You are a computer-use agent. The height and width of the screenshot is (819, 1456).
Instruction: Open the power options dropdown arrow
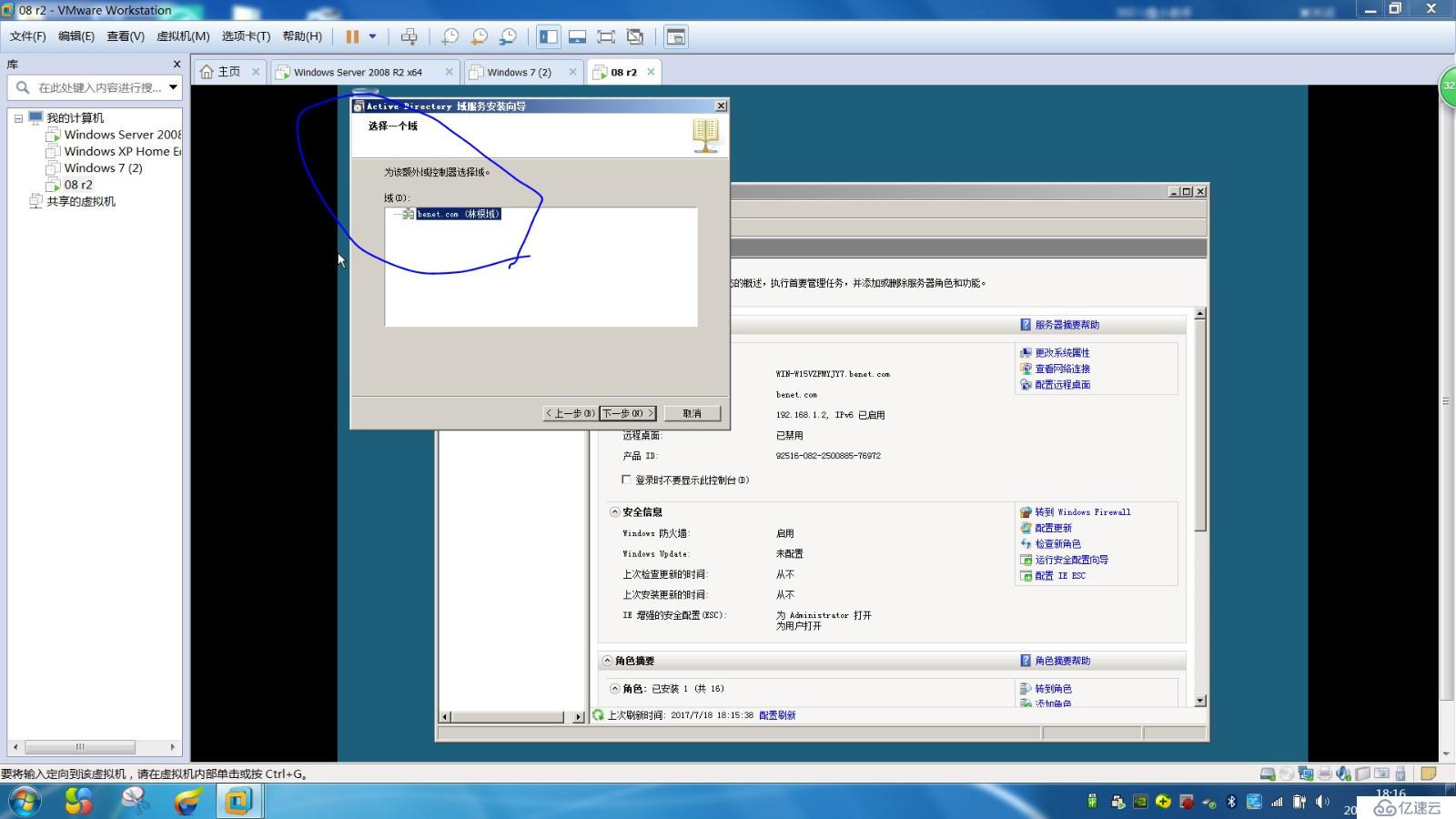click(372, 36)
